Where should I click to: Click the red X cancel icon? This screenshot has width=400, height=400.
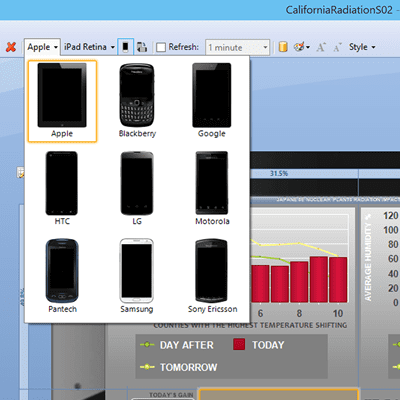pyautogui.click(x=11, y=47)
